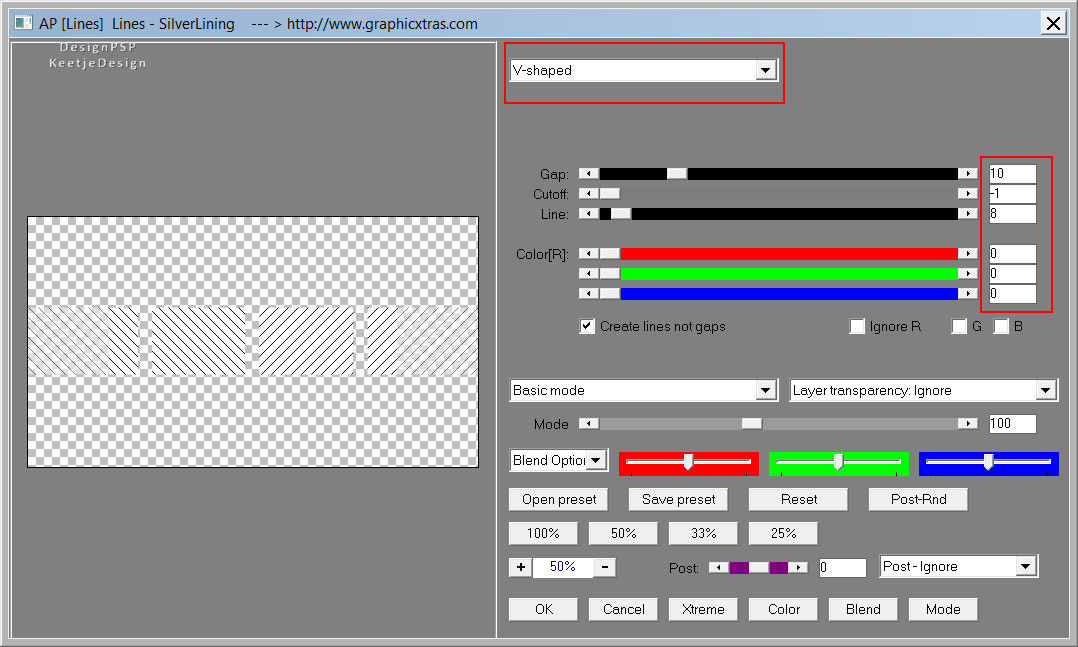Click the Color[R] red slider left arrow
1078x647 pixels.
(x=589, y=254)
